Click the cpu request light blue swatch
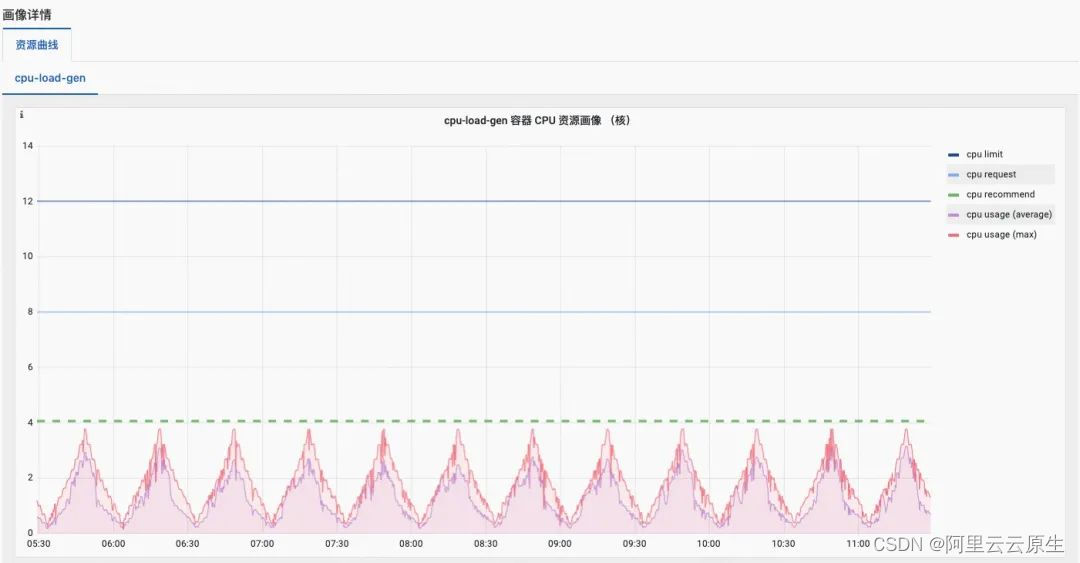Screen dimensions: 1080x563 (953, 175)
